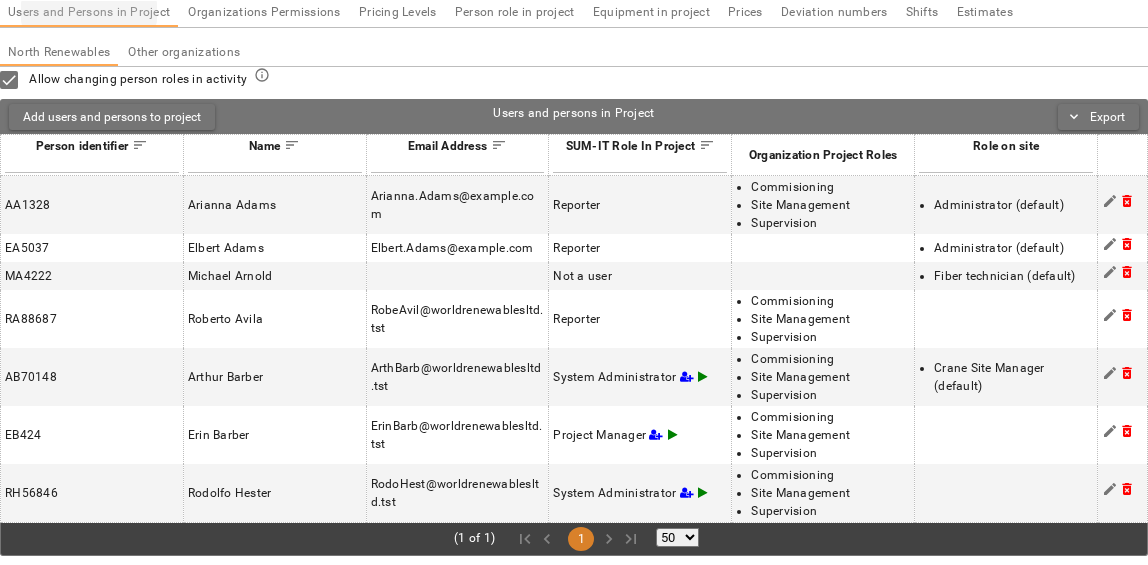
Task: Edit Michael Arnold row with pencil icon
Action: [1110, 272]
